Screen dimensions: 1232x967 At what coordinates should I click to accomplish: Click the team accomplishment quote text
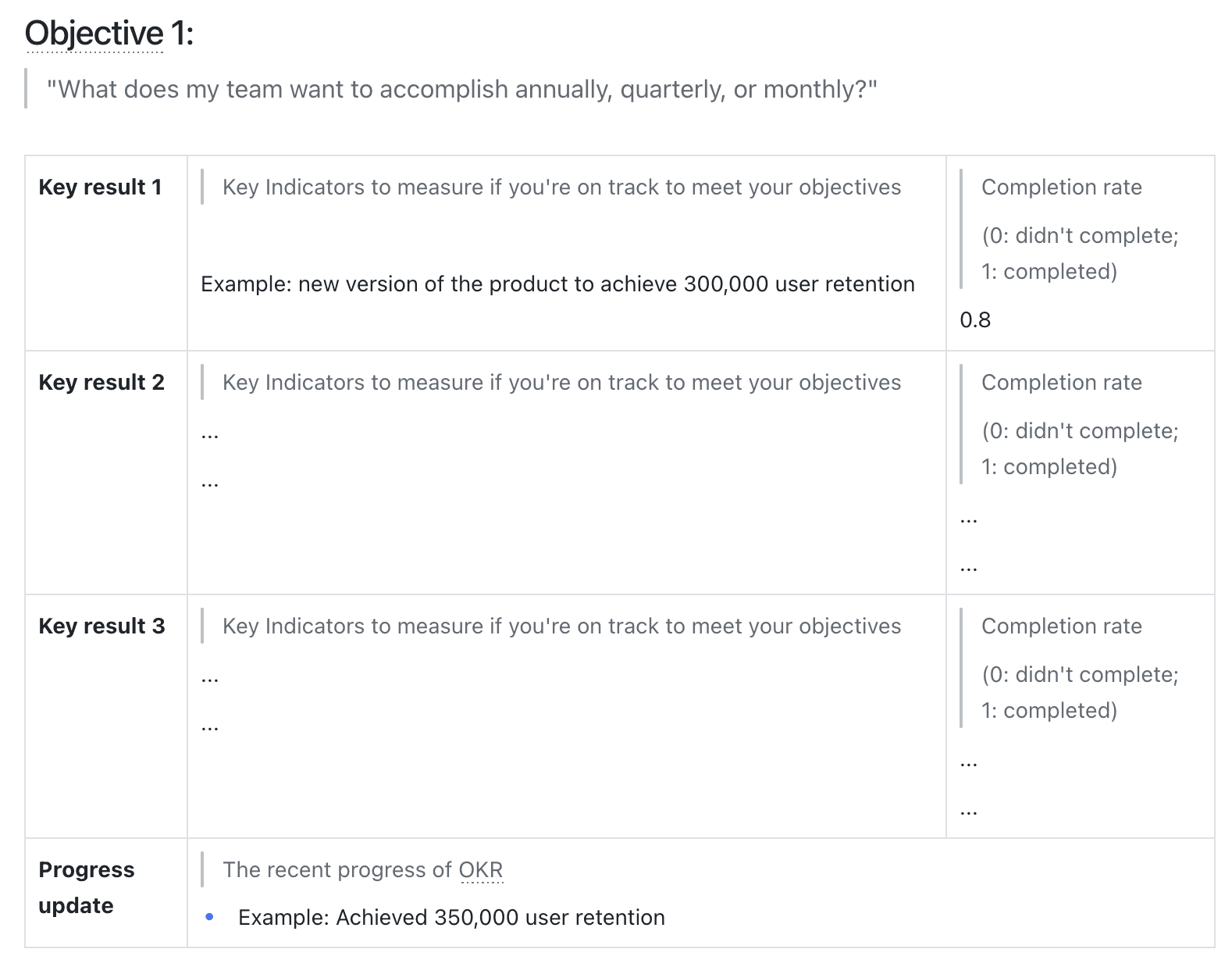(461, 90)
